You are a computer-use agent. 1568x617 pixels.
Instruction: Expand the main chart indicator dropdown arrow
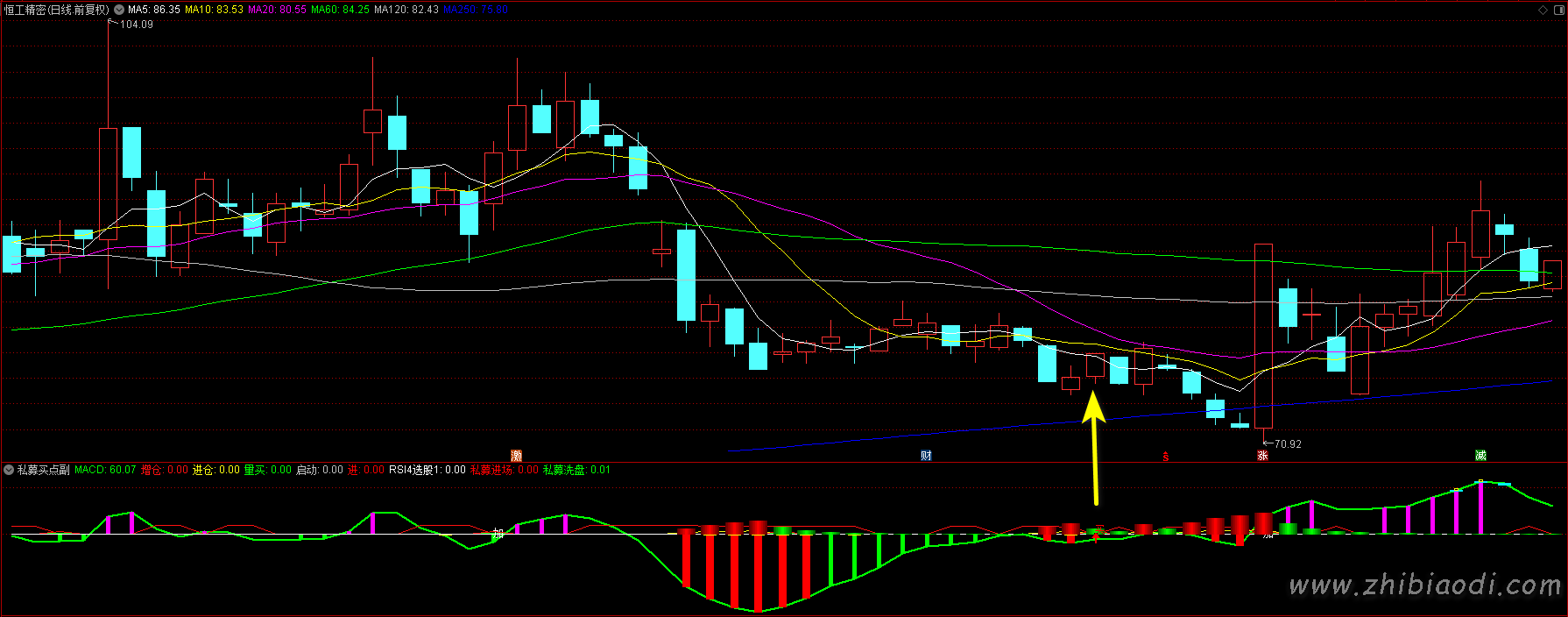click(119, 10)
